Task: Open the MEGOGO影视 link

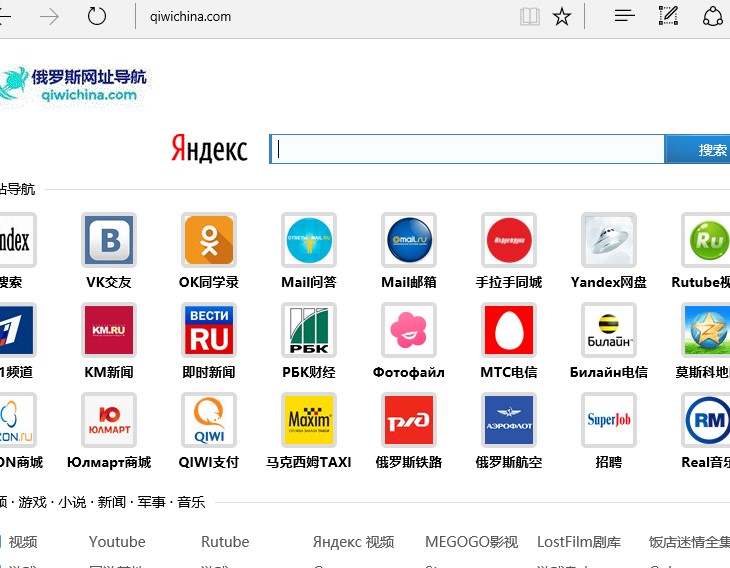Action: pyautogui.click(x=472, y=542)
